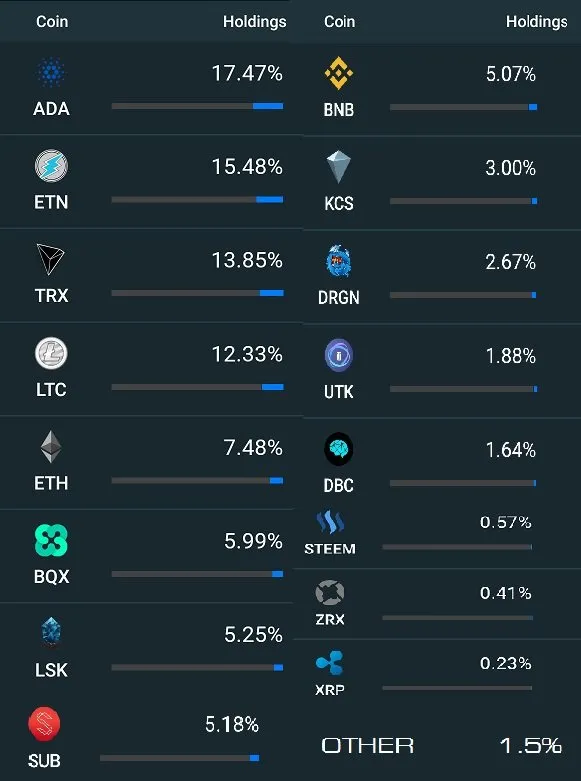Sort by the left Holdings column header
The image size is (581, 781).
click(255, 21)
